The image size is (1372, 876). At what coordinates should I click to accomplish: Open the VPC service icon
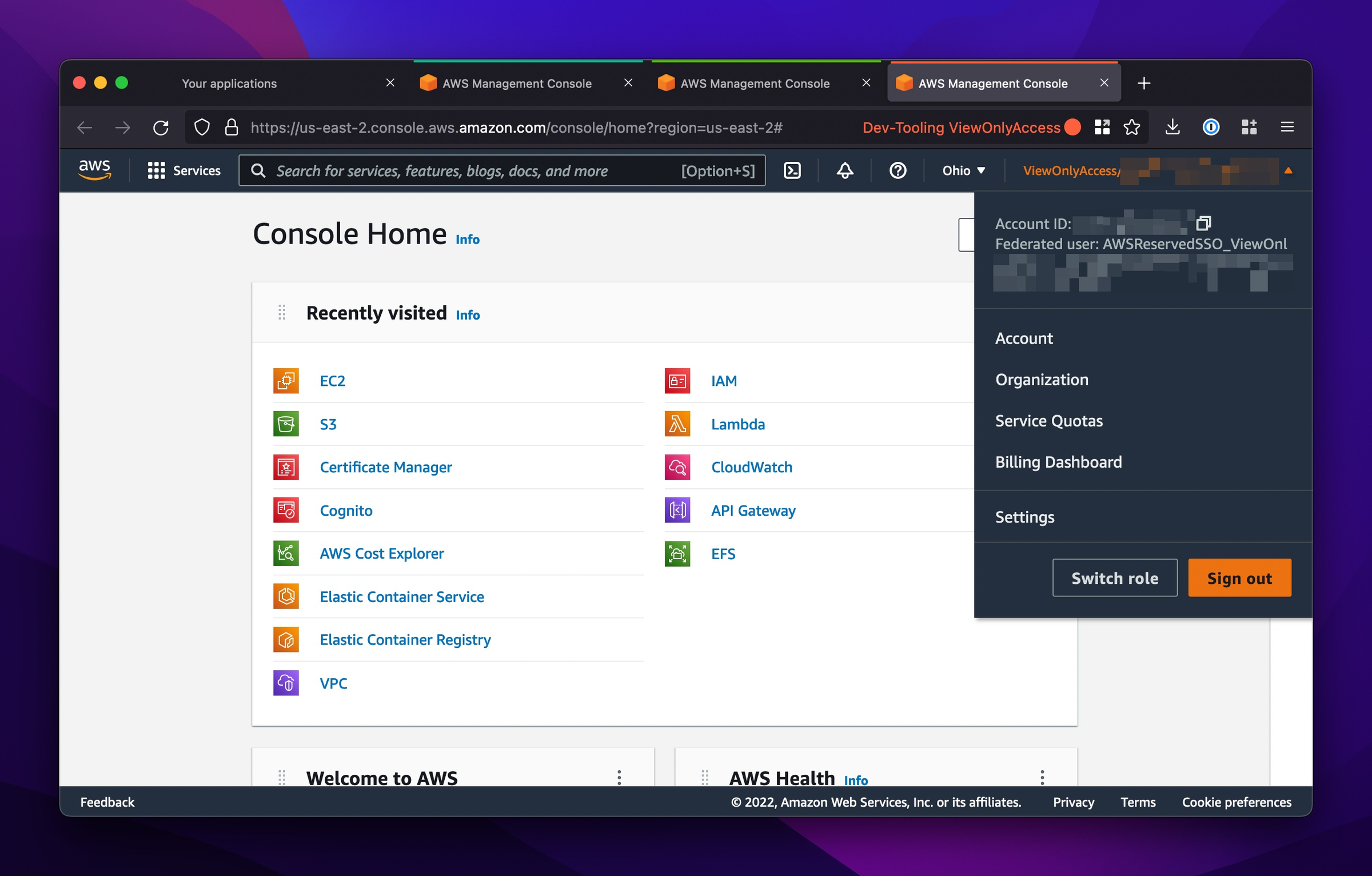coord(286,683)
